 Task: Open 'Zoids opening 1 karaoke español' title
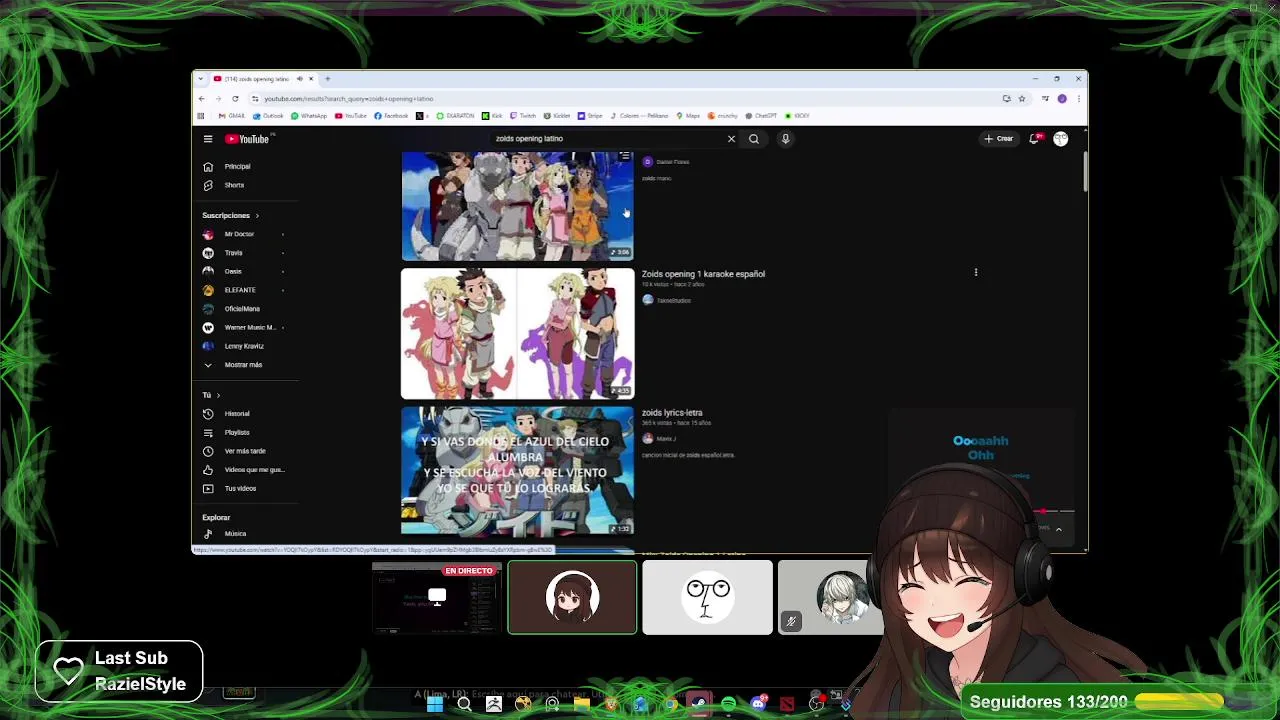(703, 274)
